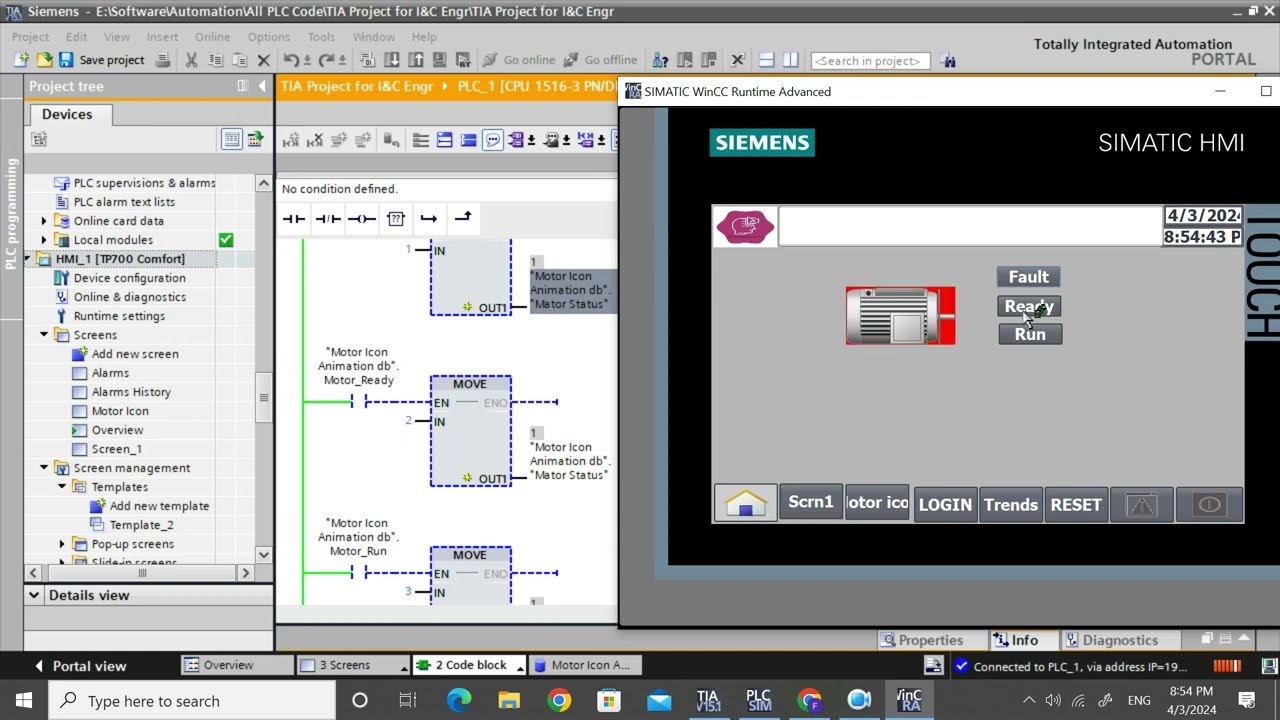Image resolution: width=1280 pixels, height=720 pixels.
Task: Select the Devices tab in Project tree
Action: pyautogui.click(x=67, y=114)
